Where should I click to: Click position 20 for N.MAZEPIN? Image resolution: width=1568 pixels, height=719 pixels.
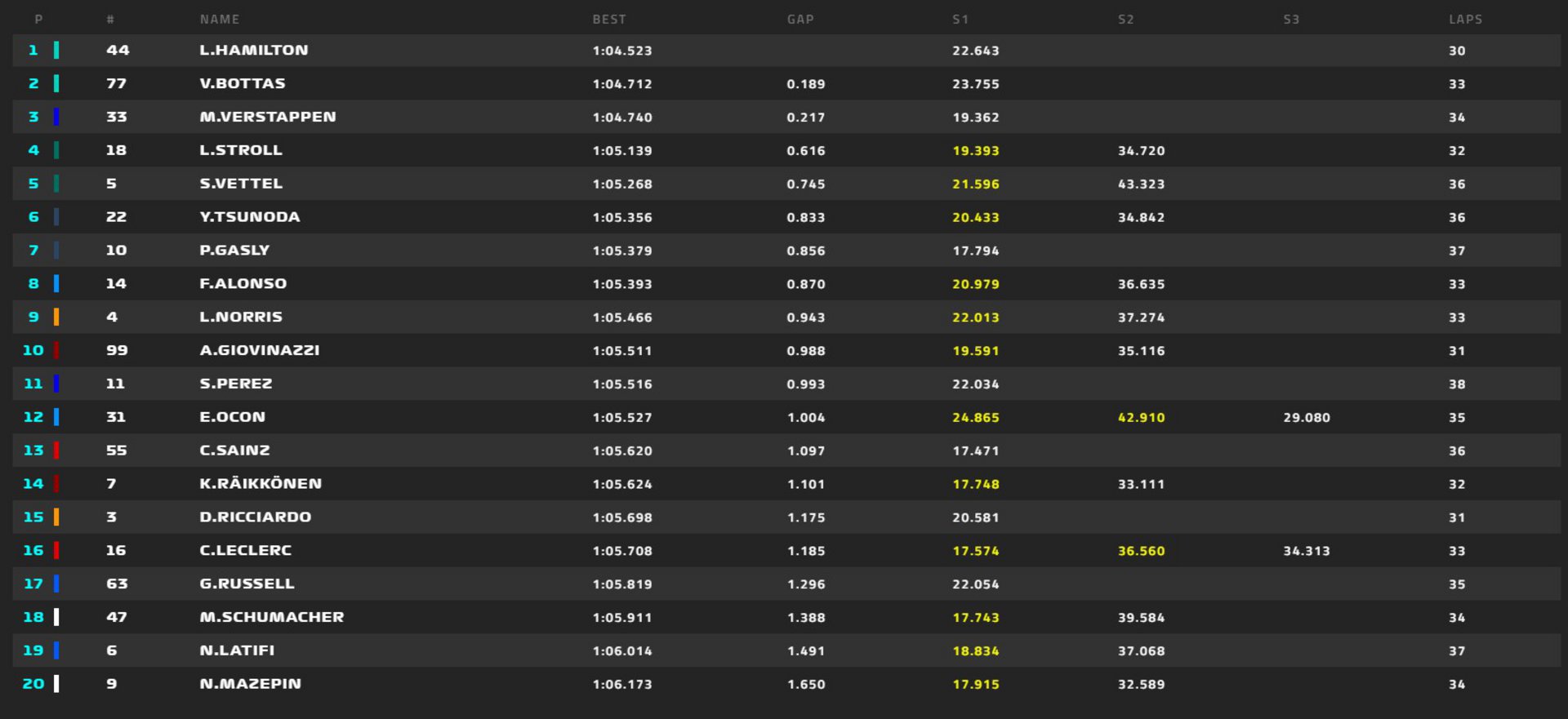click(x=33, y=684)
